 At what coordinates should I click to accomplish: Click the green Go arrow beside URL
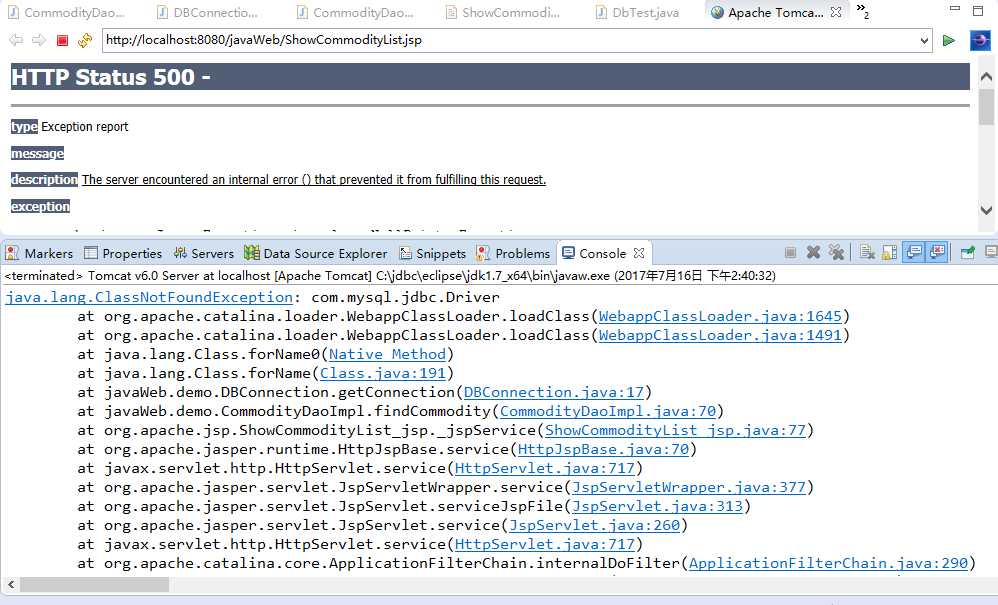949,40
